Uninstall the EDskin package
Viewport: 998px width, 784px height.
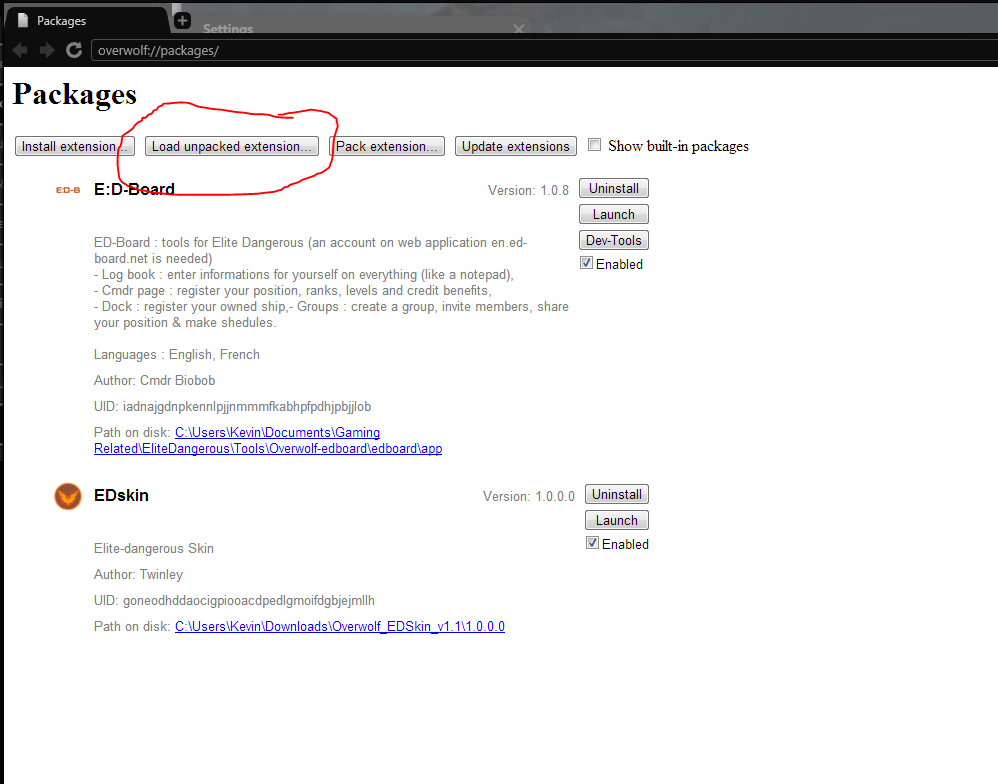click(x=617, y=494)
